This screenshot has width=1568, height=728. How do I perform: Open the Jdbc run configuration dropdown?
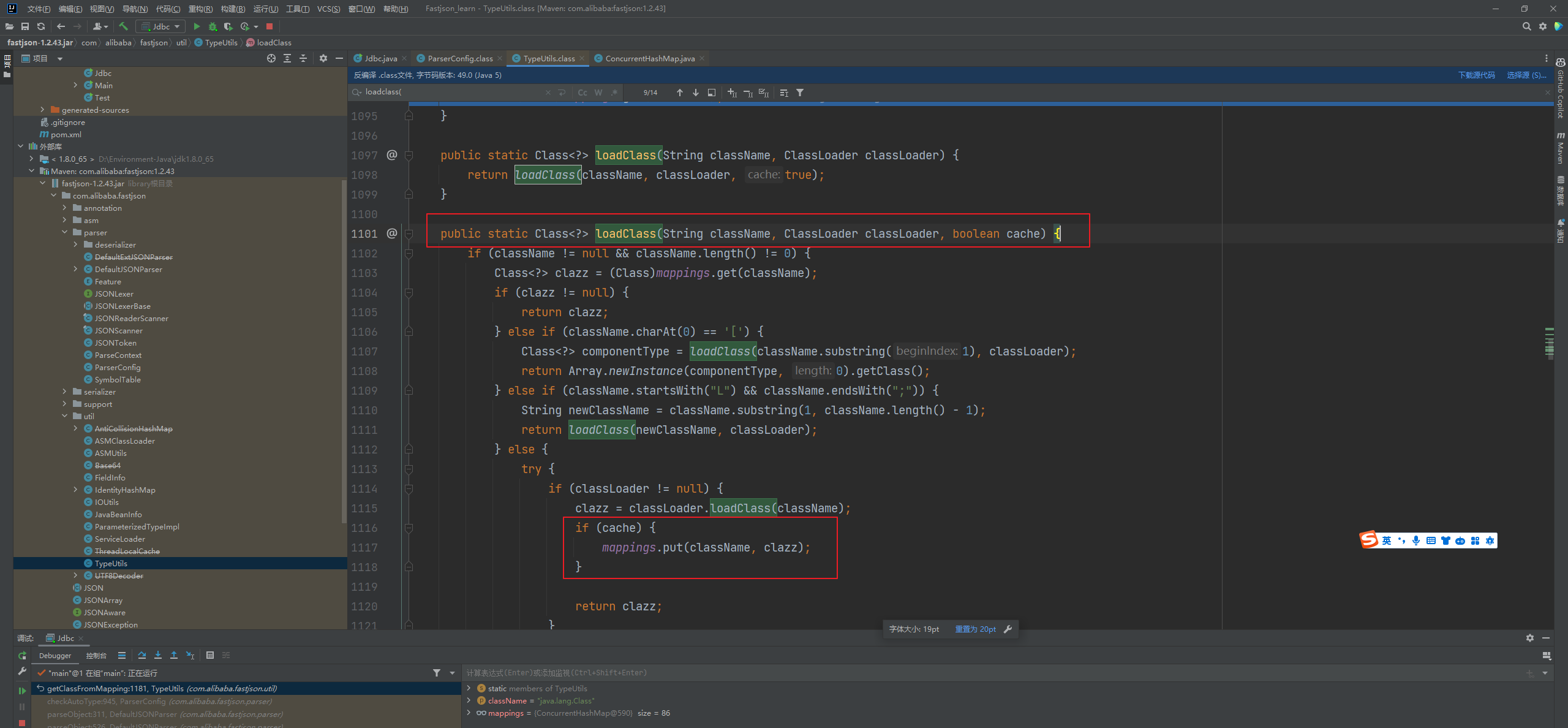[x=160, y=26]
